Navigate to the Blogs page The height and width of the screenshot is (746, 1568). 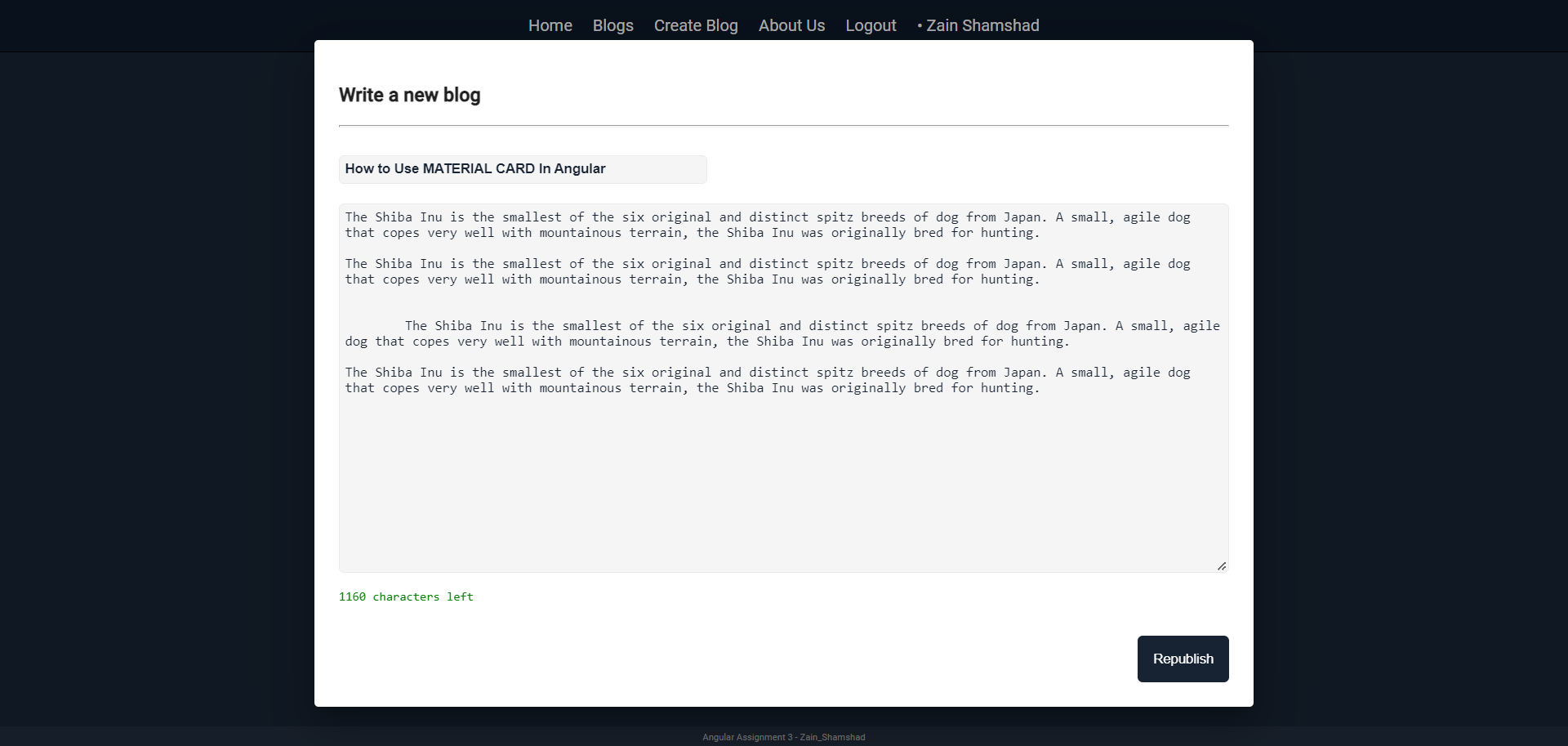(612, 25)
